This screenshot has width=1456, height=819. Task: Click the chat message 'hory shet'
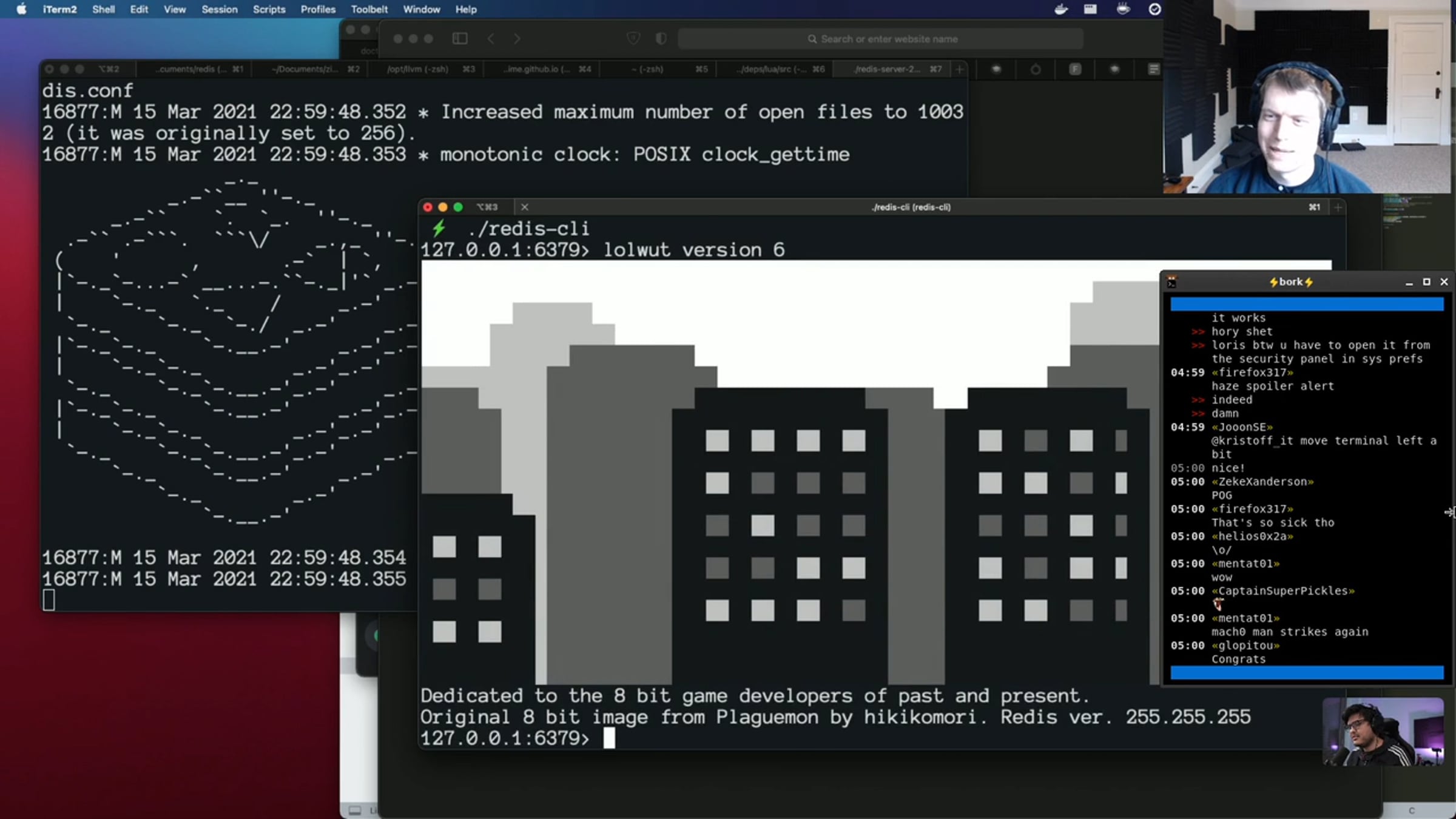coord(1242,332)
